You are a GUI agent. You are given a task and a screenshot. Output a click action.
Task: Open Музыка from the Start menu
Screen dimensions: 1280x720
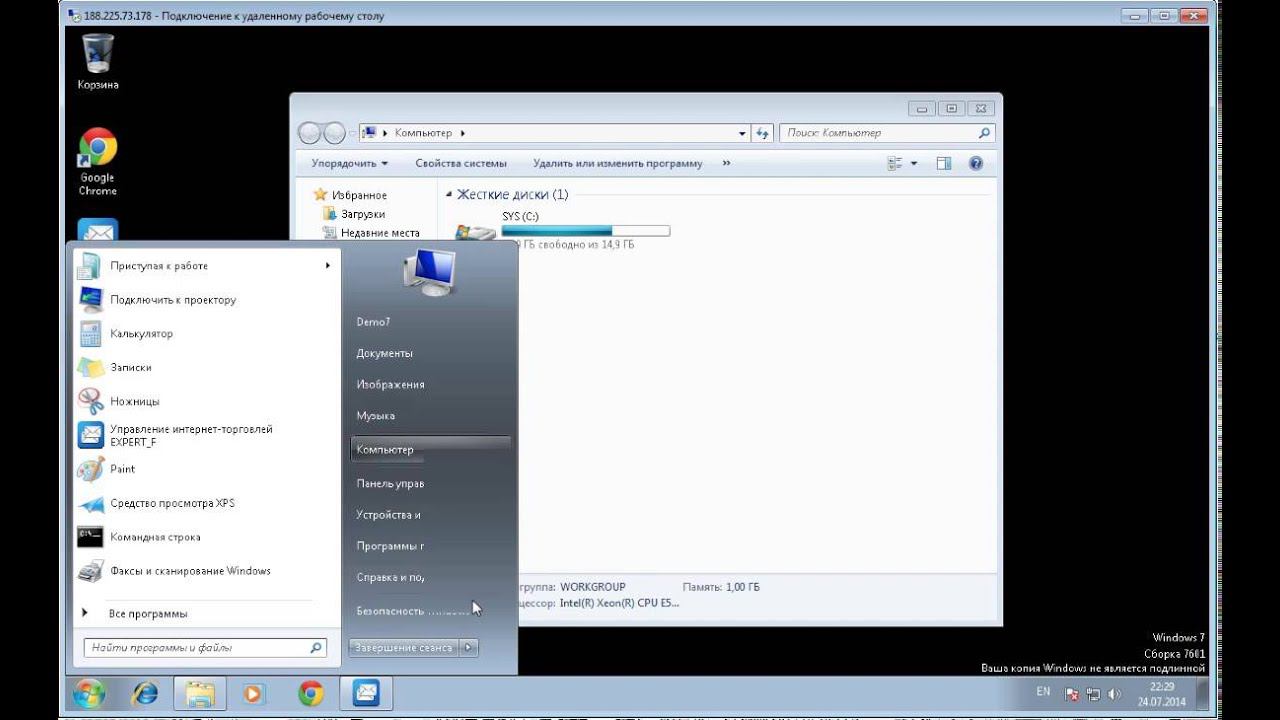[375, 415]
